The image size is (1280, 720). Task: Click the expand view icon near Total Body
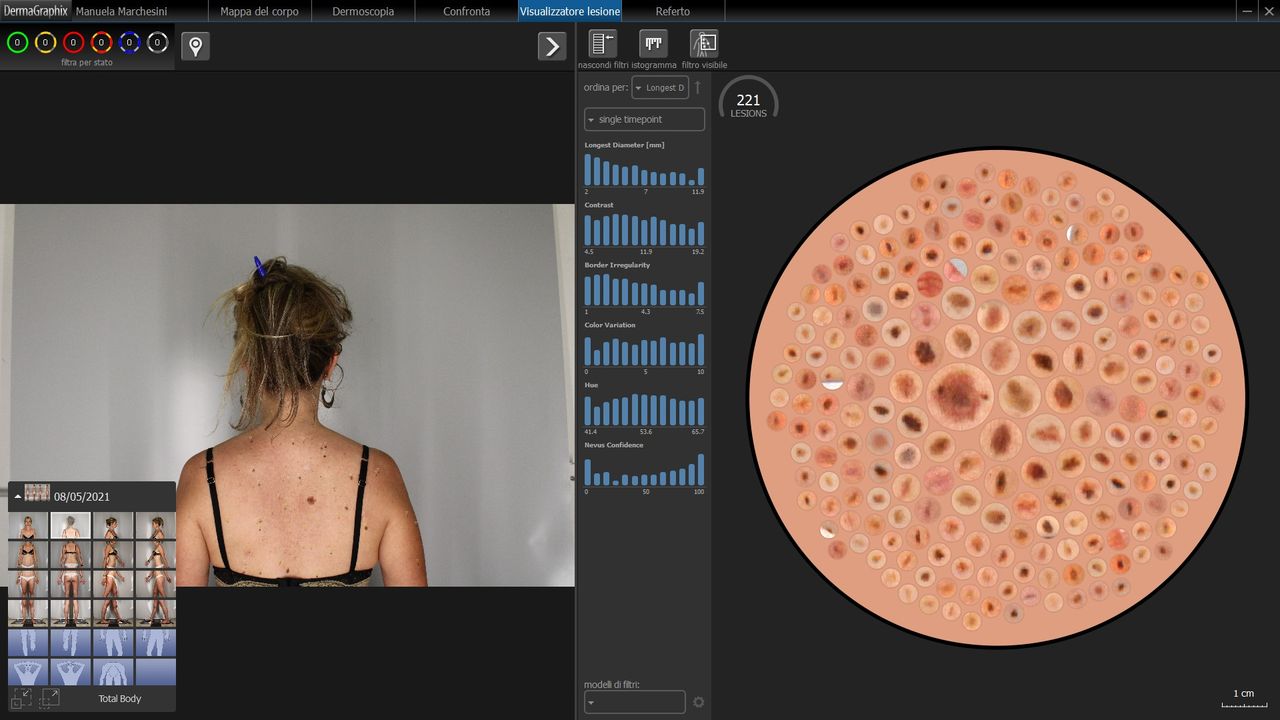[49, 698]
